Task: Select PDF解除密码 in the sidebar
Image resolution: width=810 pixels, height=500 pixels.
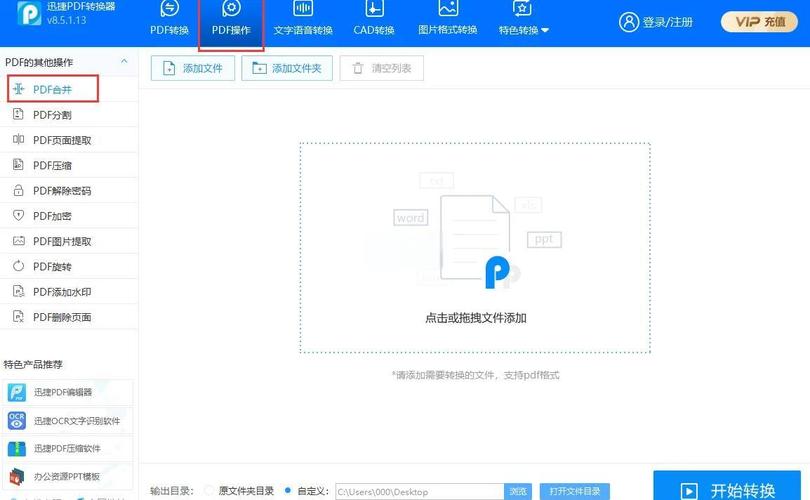Action: pos(69,191)
